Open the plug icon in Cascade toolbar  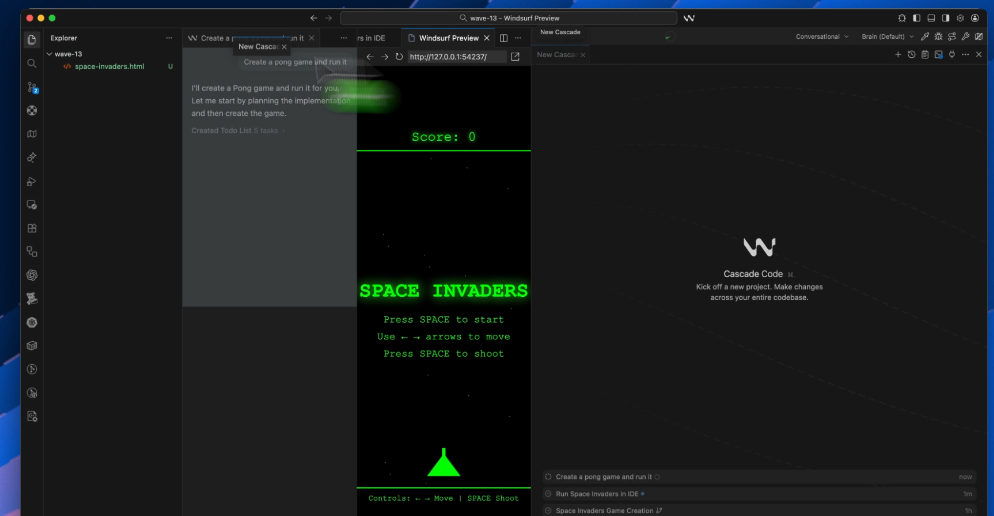click(952, 55)
